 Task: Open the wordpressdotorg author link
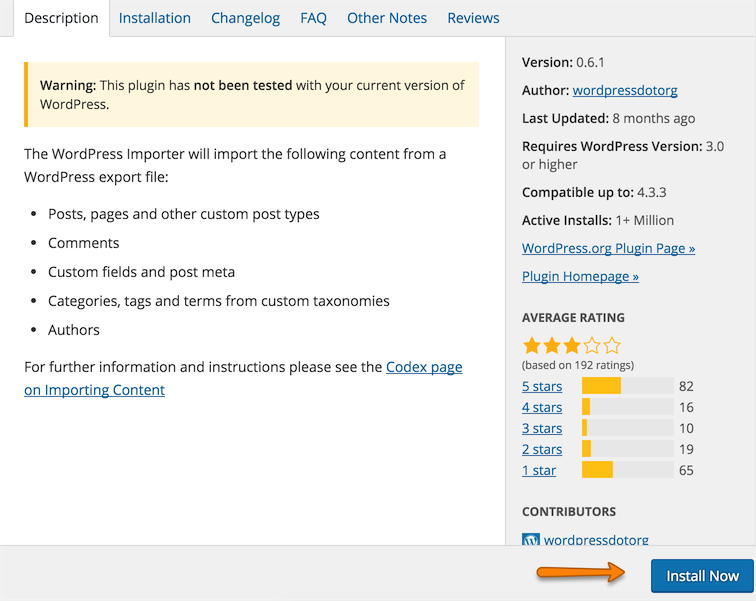(624, 90)
